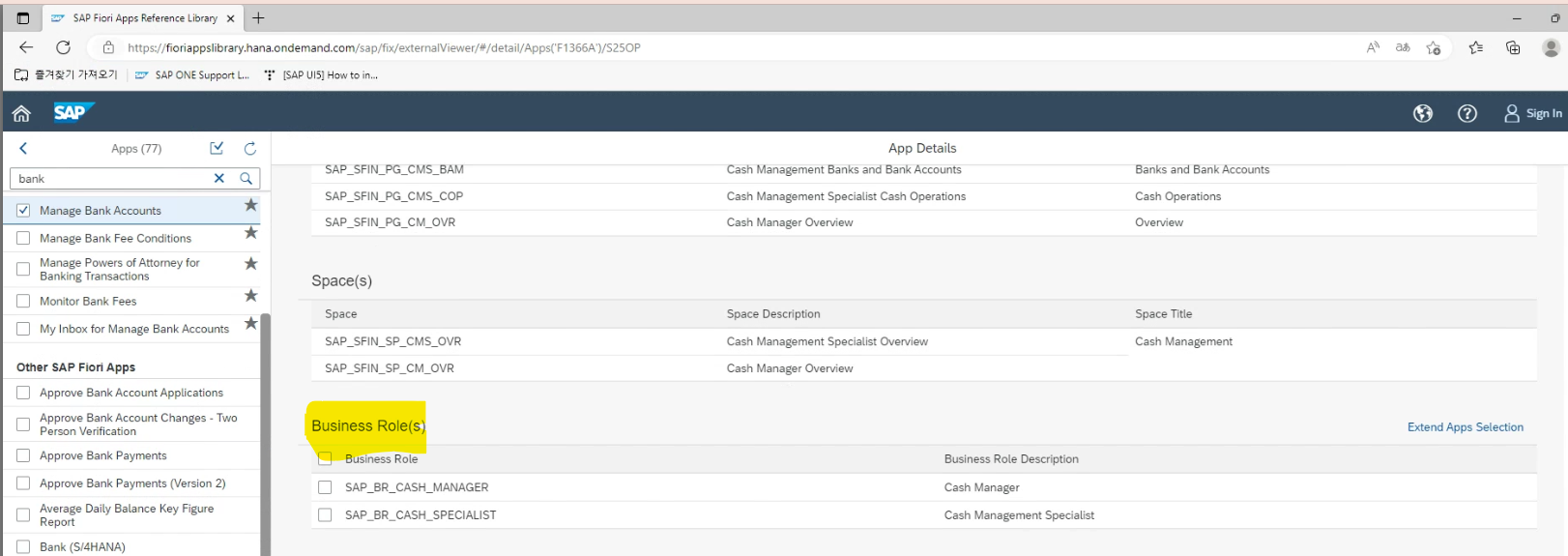Check Monitor Bank Fees checkbox
This screenshot has height=556, width=1568.
point(23,301)
